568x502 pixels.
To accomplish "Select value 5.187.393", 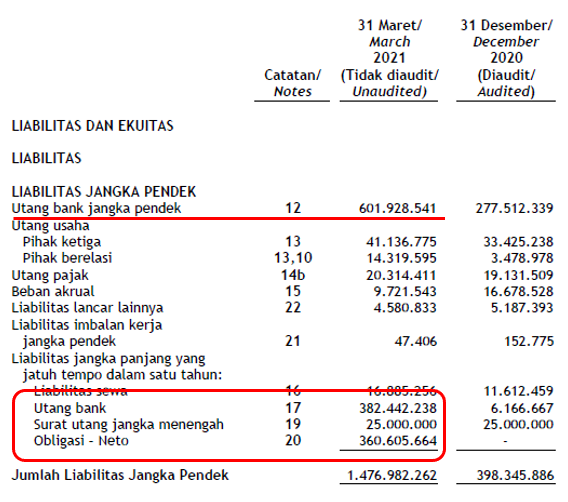I will point(522,308).
